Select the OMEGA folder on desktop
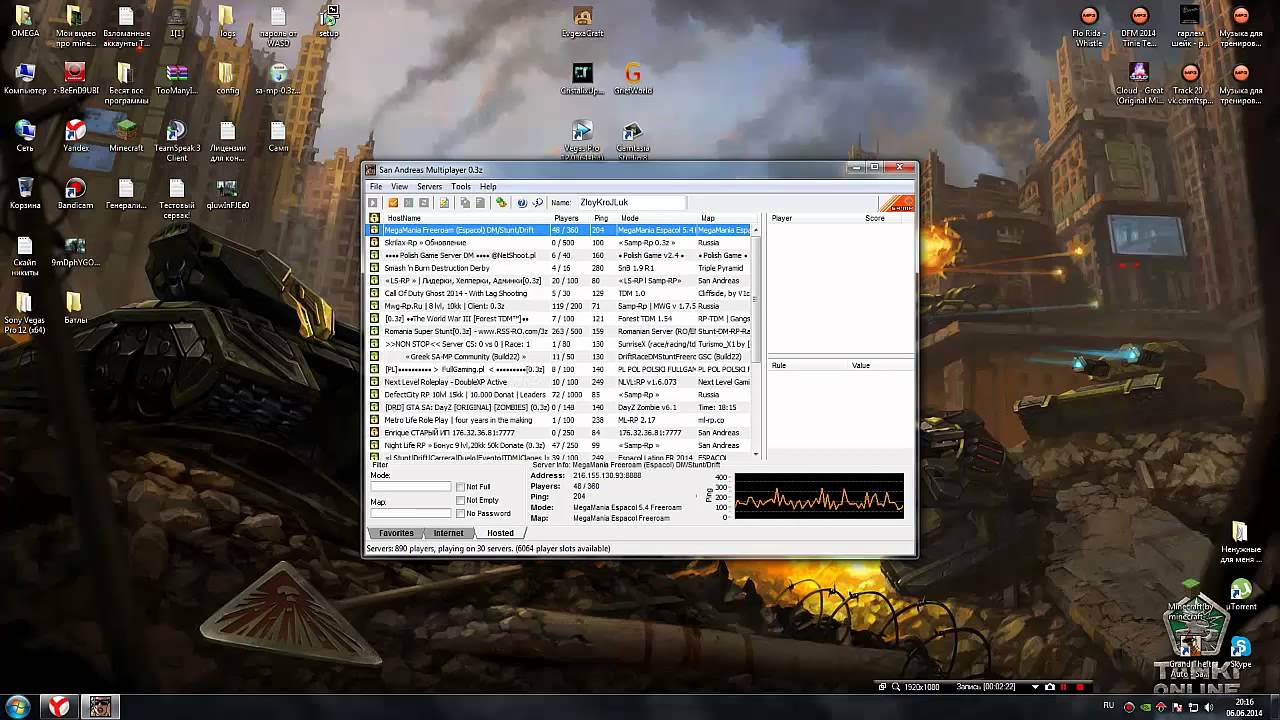Image resolution: width=1280 pixels, height=720 pixels. click(x=25, y=21)
